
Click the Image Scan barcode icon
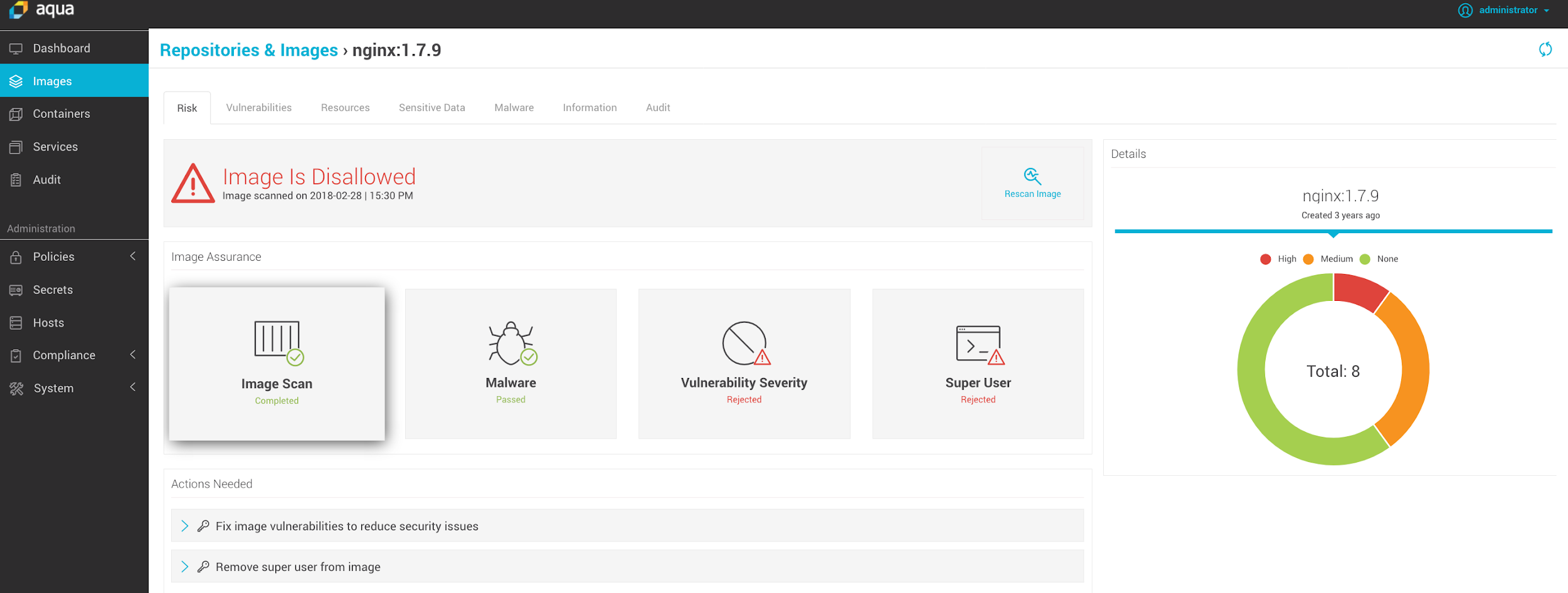point(279,342)
